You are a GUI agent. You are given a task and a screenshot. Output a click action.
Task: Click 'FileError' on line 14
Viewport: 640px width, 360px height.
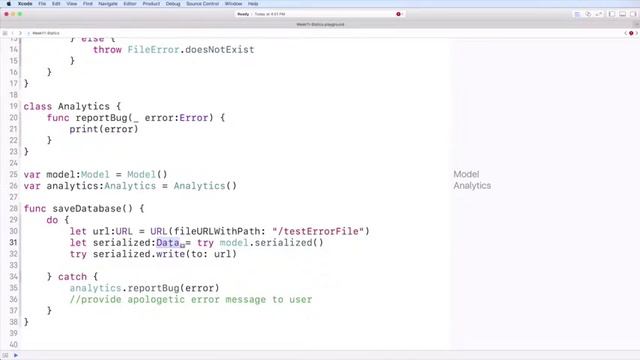tap(153, 50)
